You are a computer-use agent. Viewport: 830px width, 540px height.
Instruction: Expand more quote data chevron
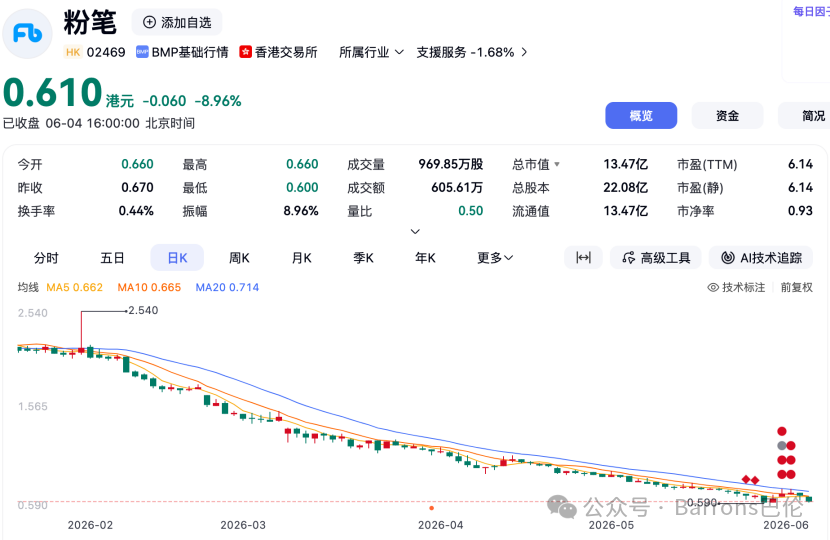[x=416, y=231]
